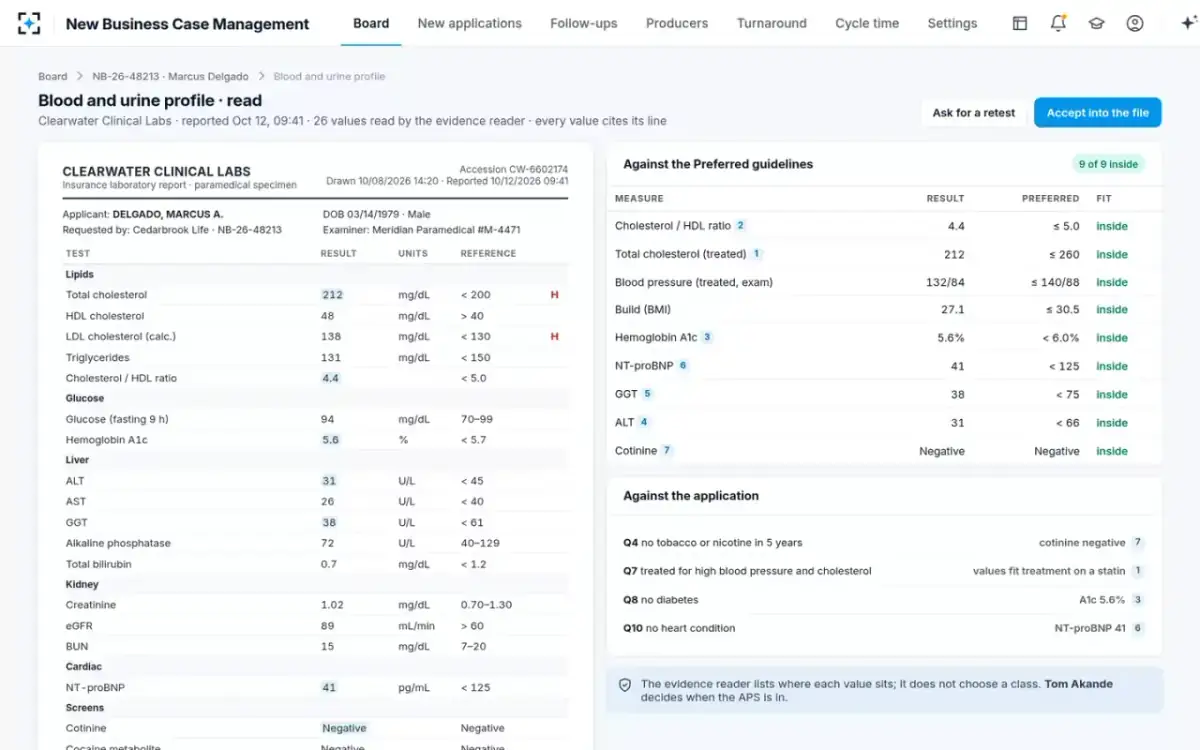Click Ask for a retest button
The width and height of the screenshot is (1200, 750).
[974, 113]
